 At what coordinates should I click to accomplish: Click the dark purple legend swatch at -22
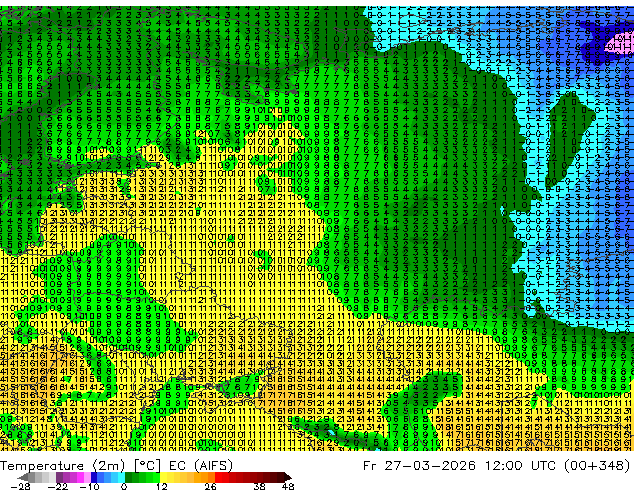coord(59,477)
